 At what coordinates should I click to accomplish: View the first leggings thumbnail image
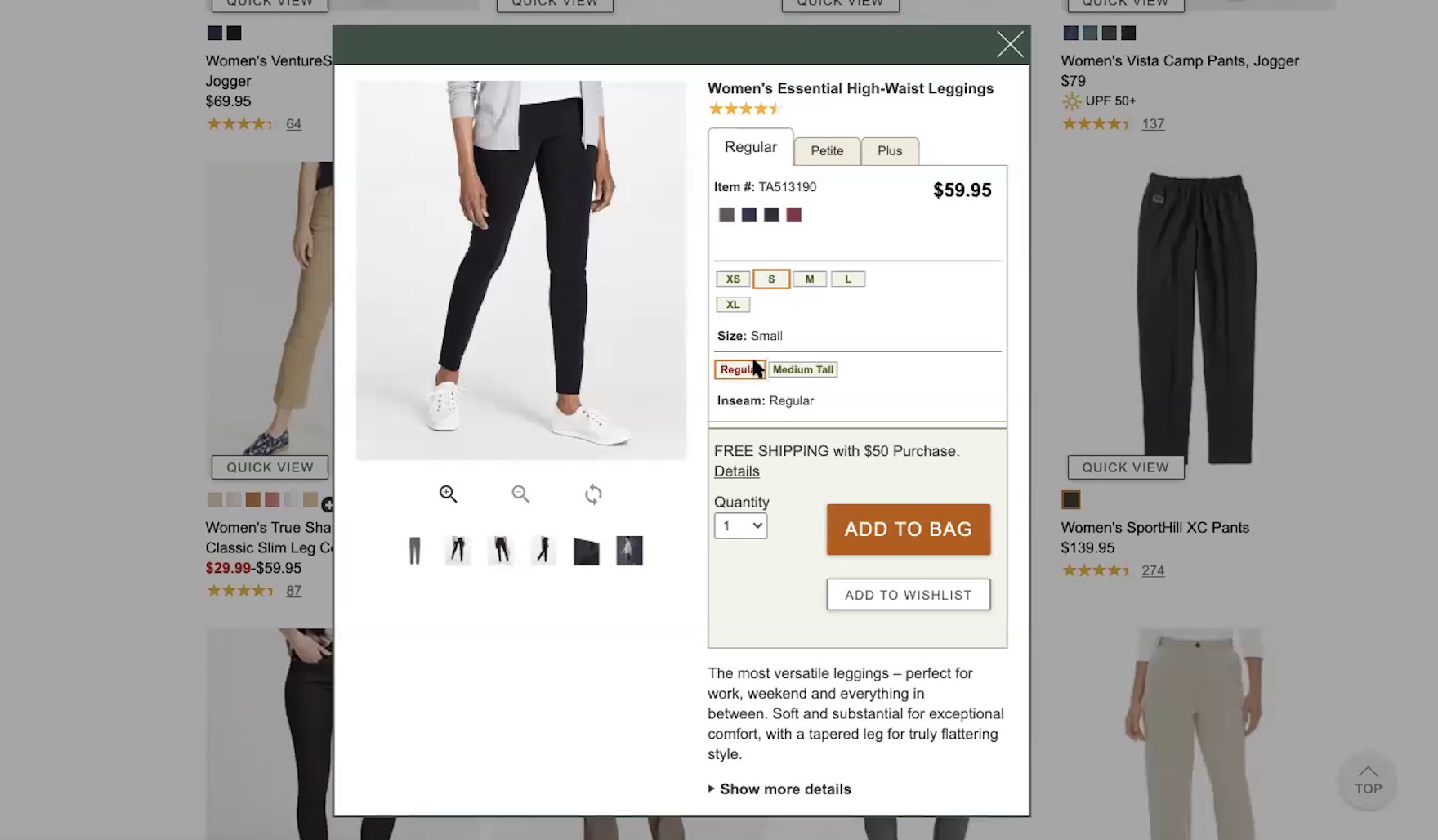pyautogui.click(x=415, y=551)
